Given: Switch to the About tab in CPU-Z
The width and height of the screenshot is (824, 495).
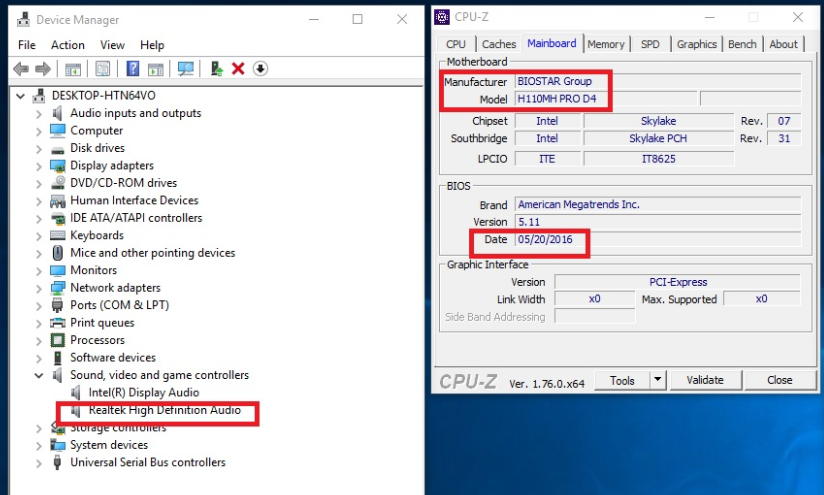Looking at the screenshot, I should click(783, 44).
